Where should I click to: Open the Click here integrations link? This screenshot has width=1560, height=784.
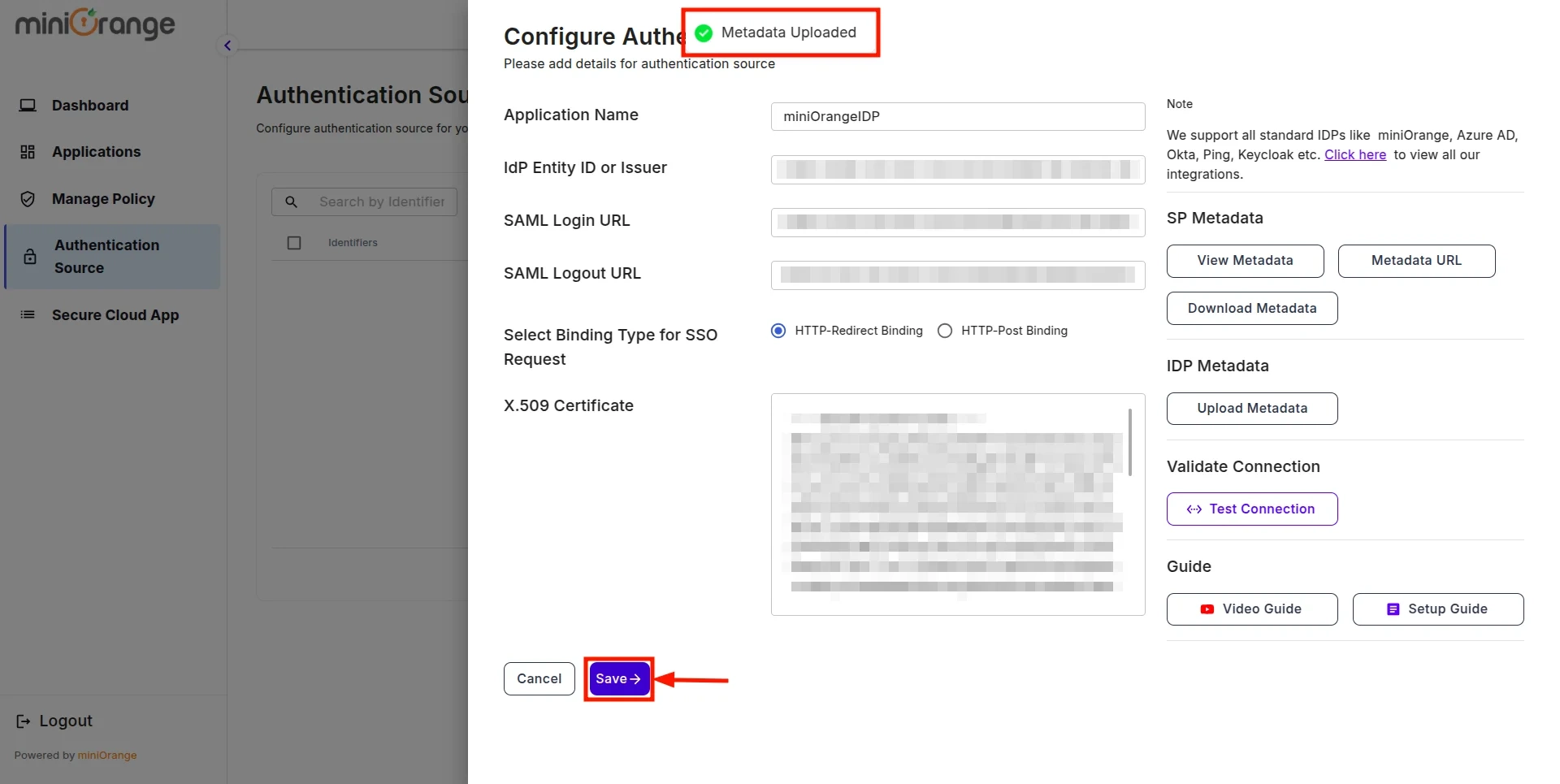click(1354, 154)
